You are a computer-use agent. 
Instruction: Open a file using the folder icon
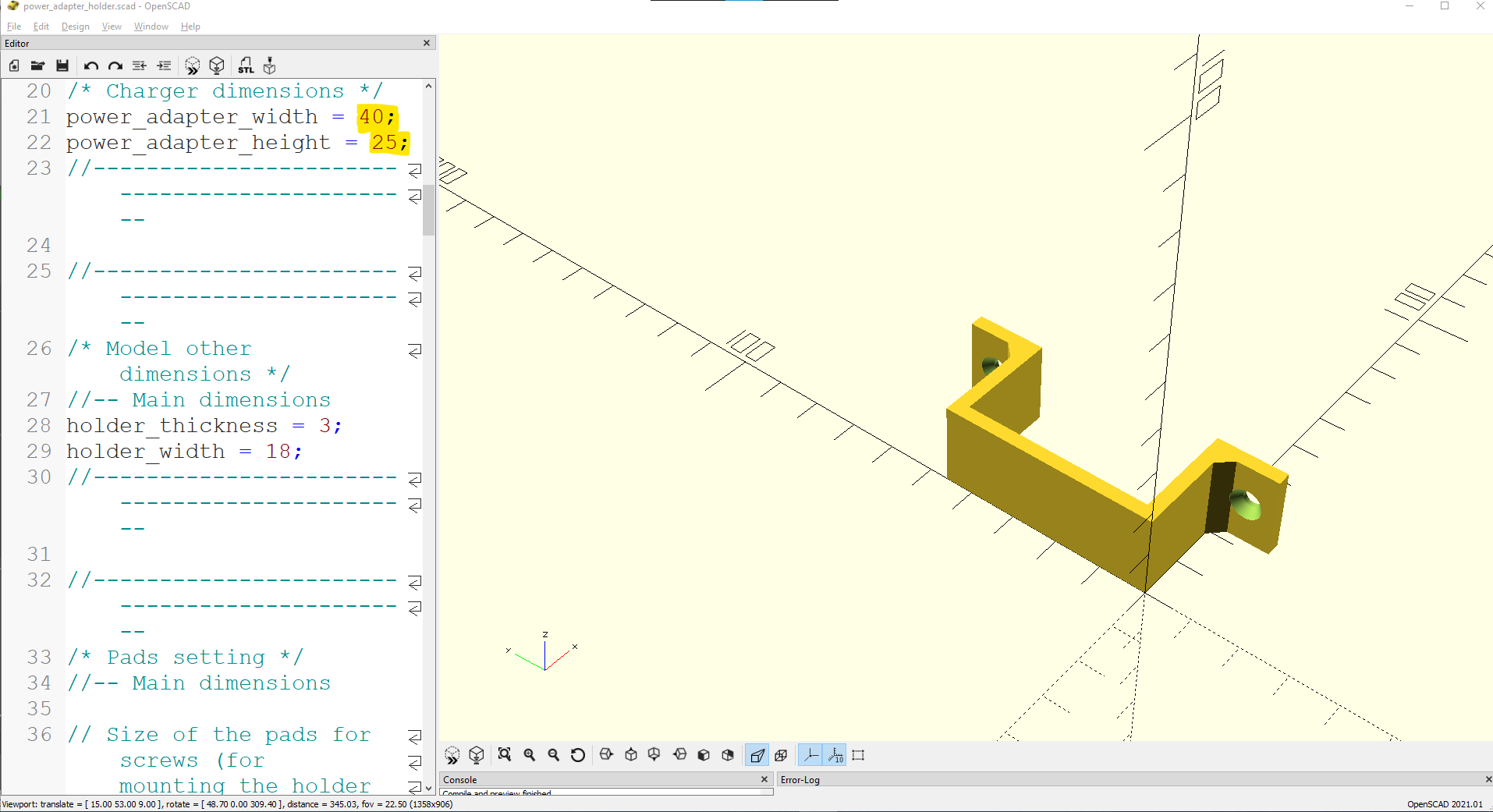click(37, 66)
